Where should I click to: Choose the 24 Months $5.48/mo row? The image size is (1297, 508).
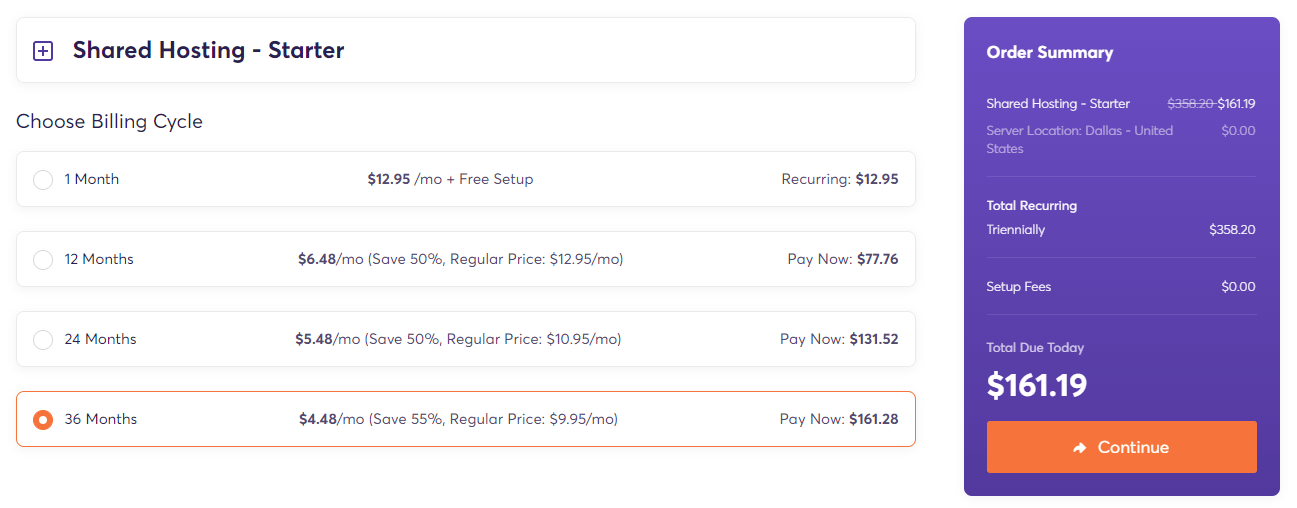[466, 339]
